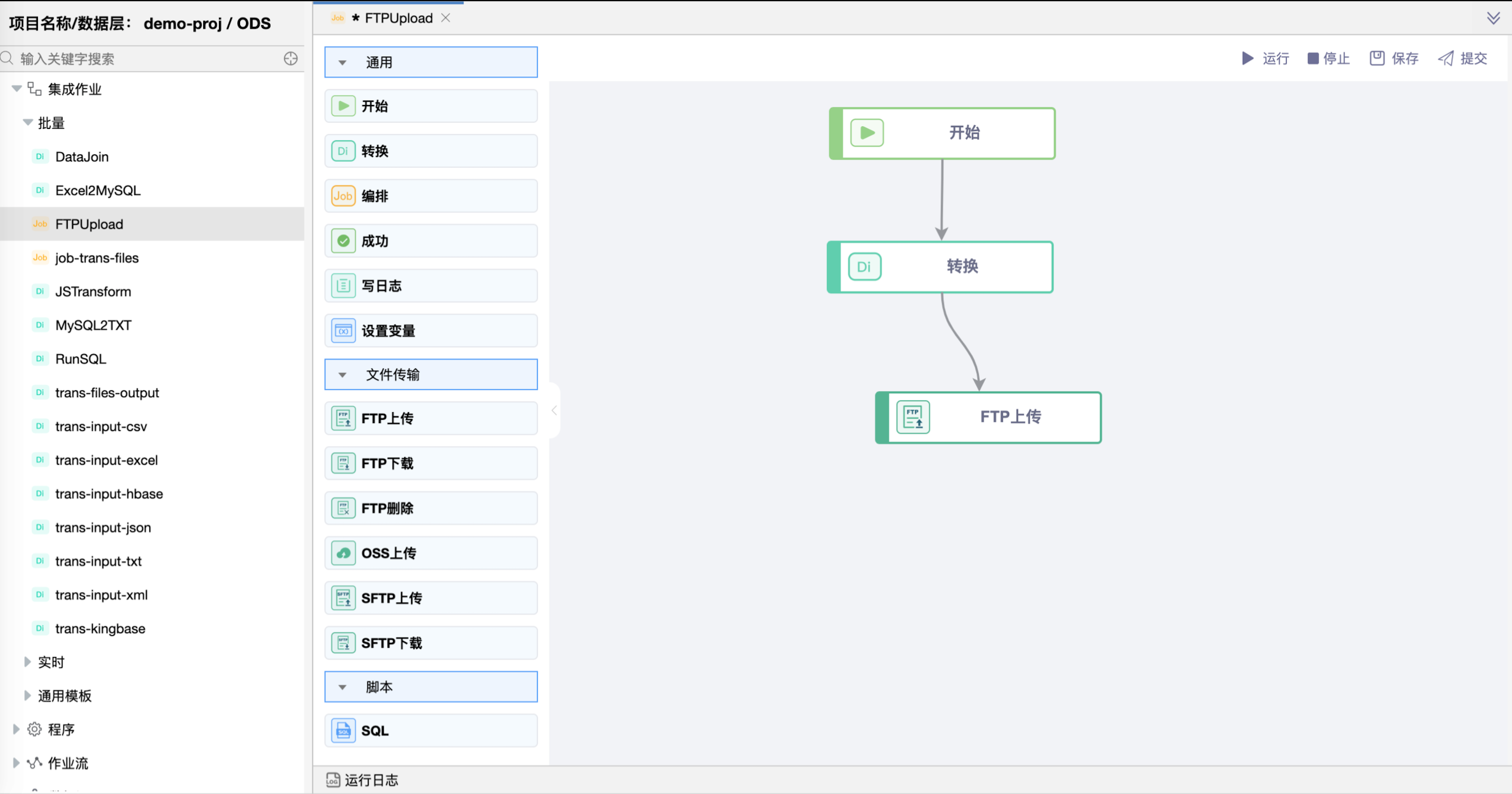Open the 运行日志 log panel icon
This screenshot has height=794, width=1512.
click(333, 780)
